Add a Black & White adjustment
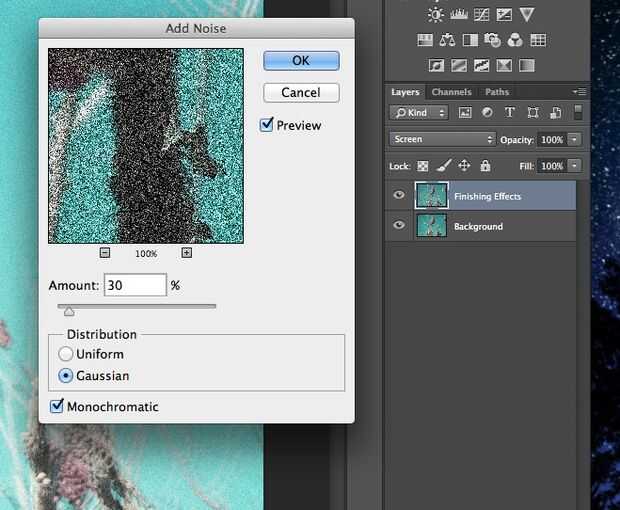 [x=470, y=40]
